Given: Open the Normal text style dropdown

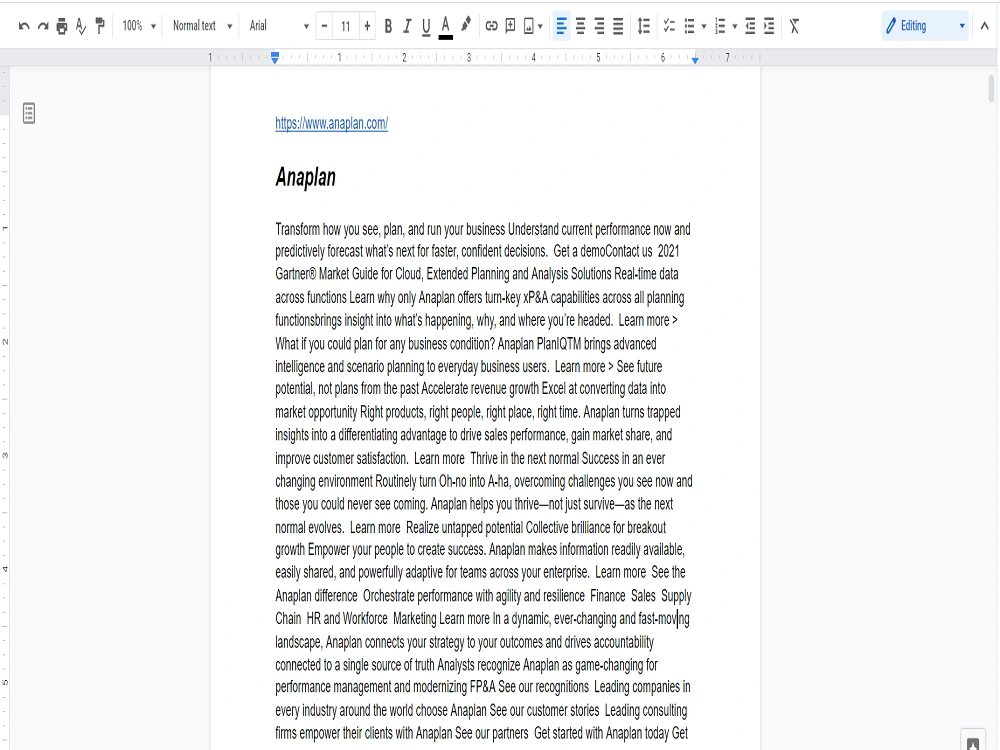Looking at the screenshot, I should tap(202, 26).
